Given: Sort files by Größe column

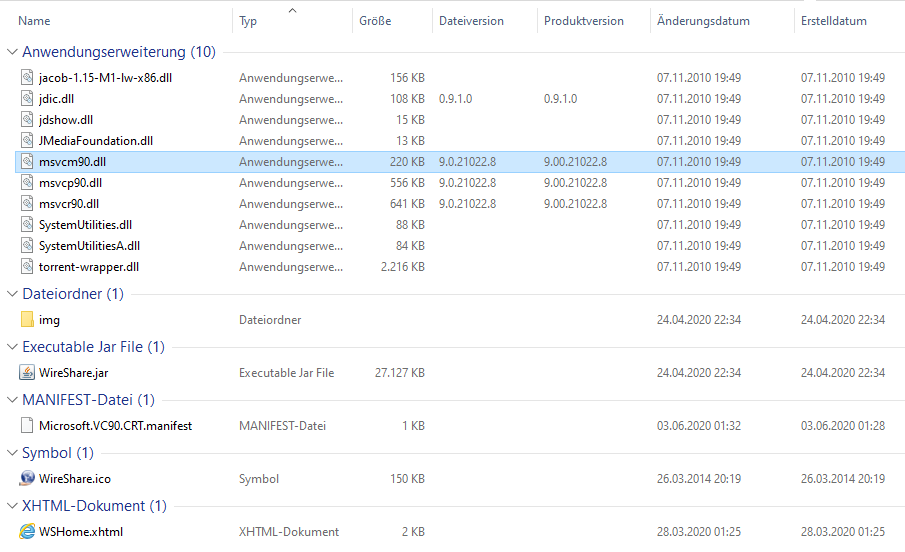Looking at the screenshot, I should point(375,21).
